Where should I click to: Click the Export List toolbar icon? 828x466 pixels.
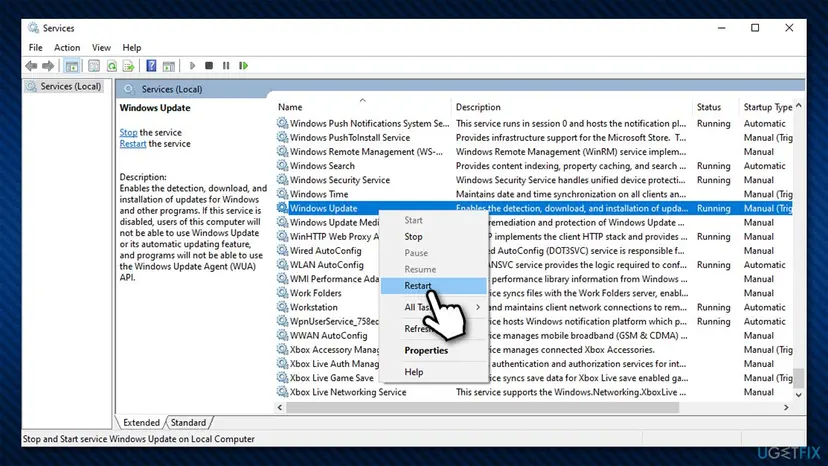tap(128, 66)
